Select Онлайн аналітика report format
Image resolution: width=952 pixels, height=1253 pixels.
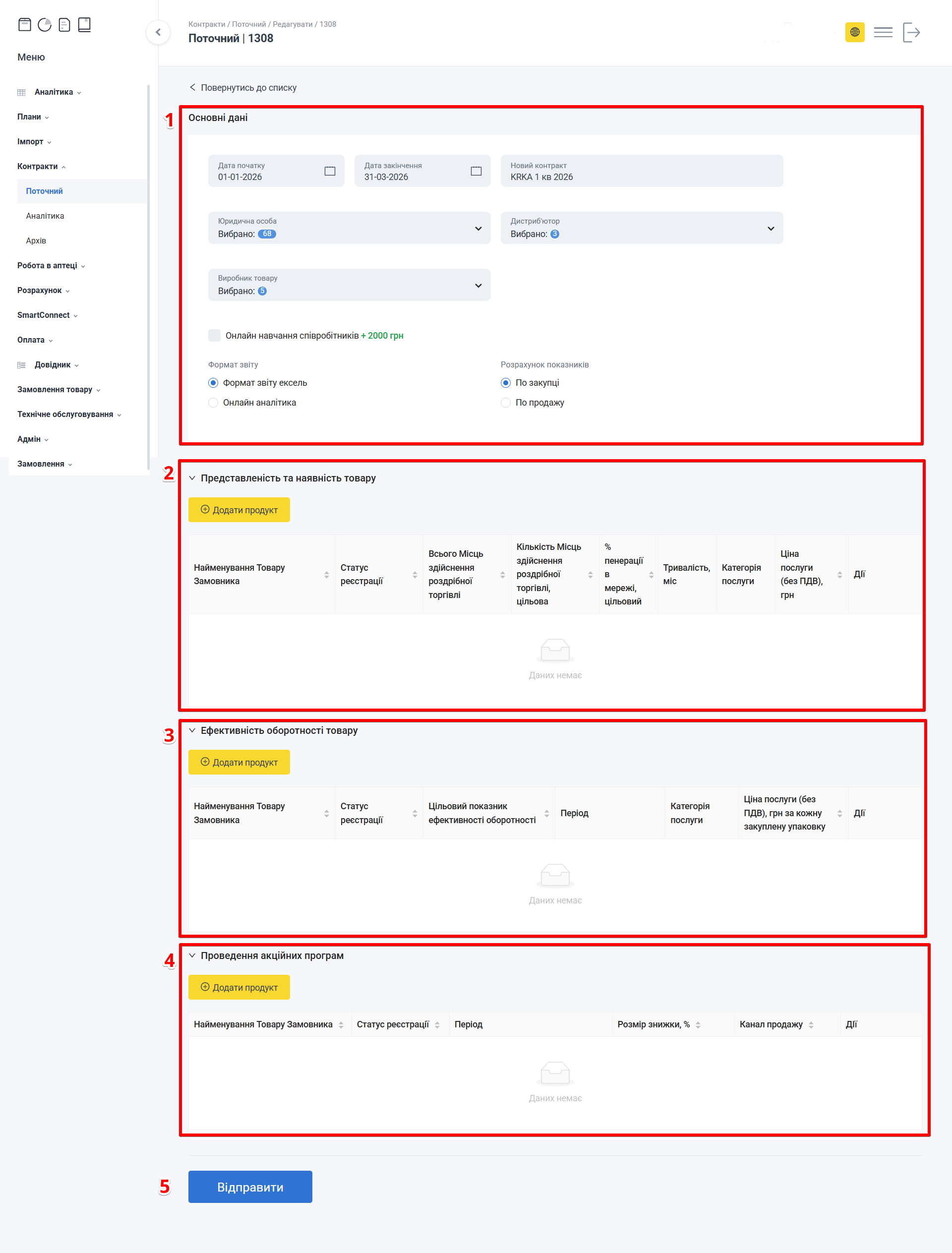point(213,402)
